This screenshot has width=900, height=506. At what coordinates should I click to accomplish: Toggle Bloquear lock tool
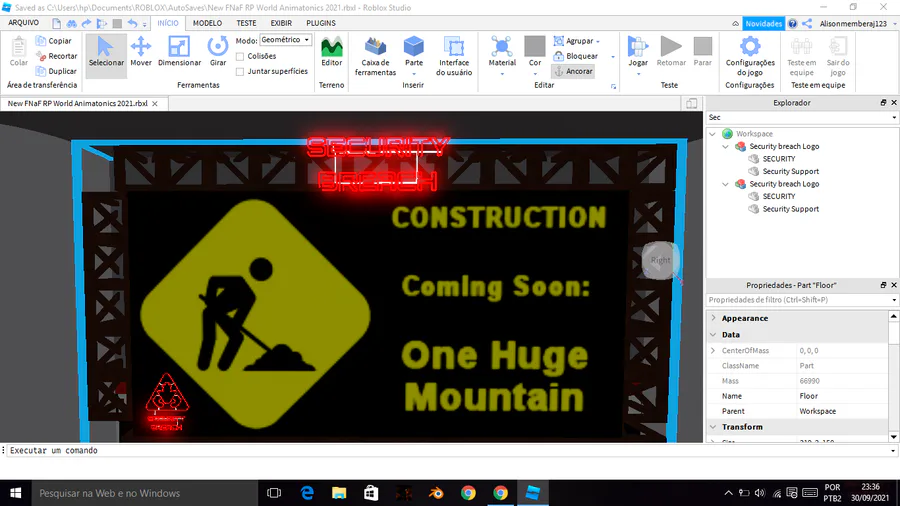(576, 56)
